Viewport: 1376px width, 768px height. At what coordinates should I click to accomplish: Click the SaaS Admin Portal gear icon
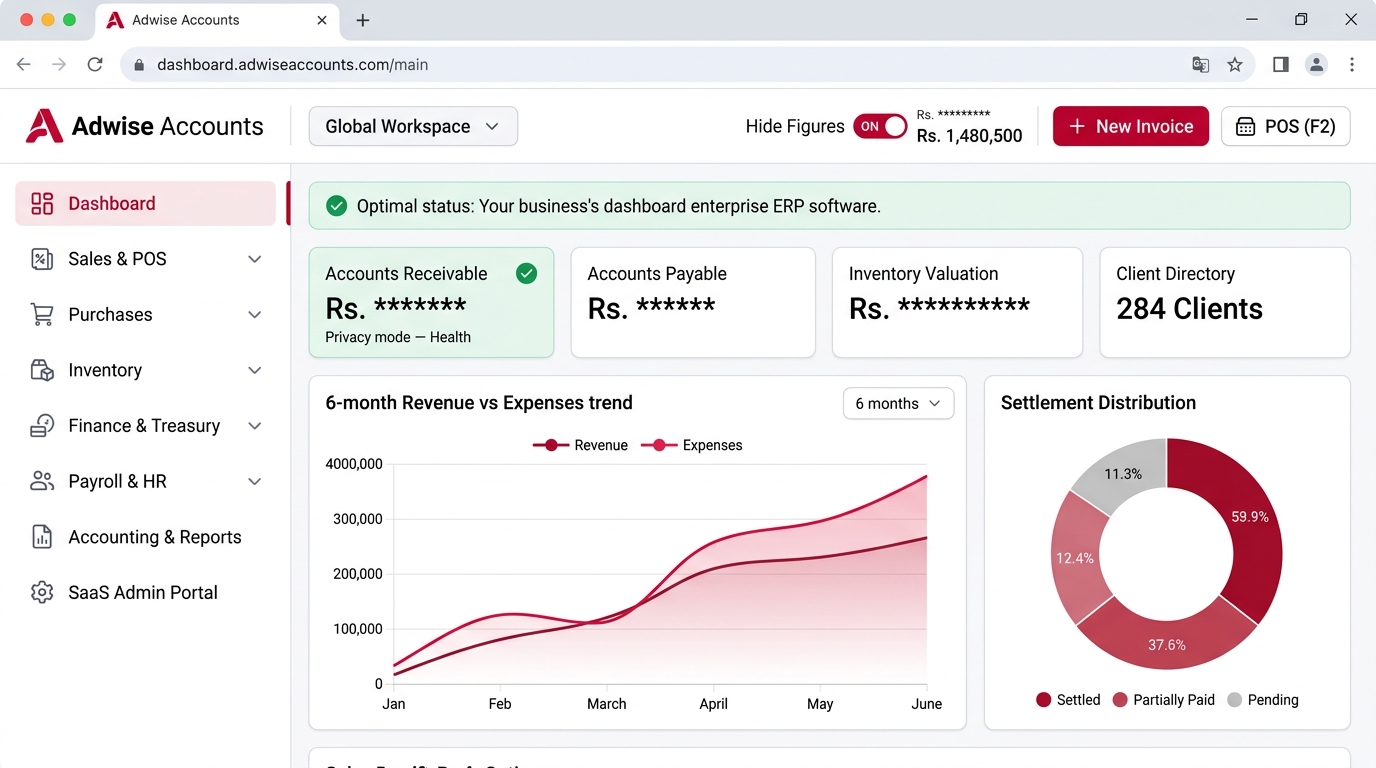(42, 593)
